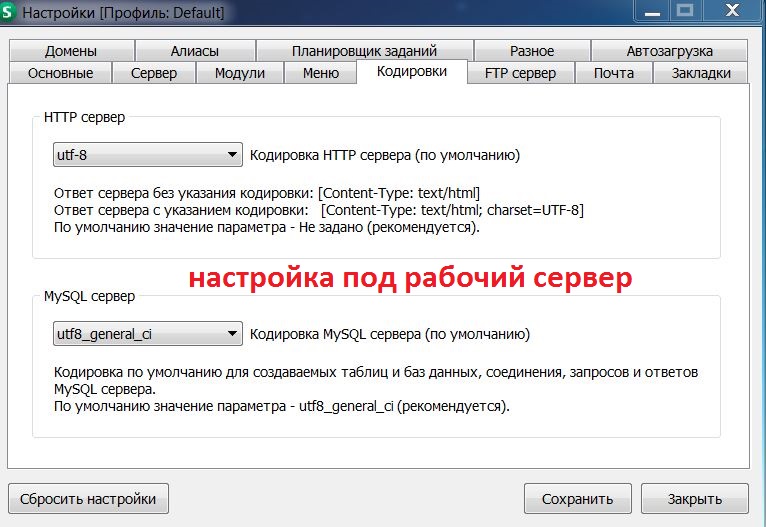Go to the Закладки tab

click(701, 73)
